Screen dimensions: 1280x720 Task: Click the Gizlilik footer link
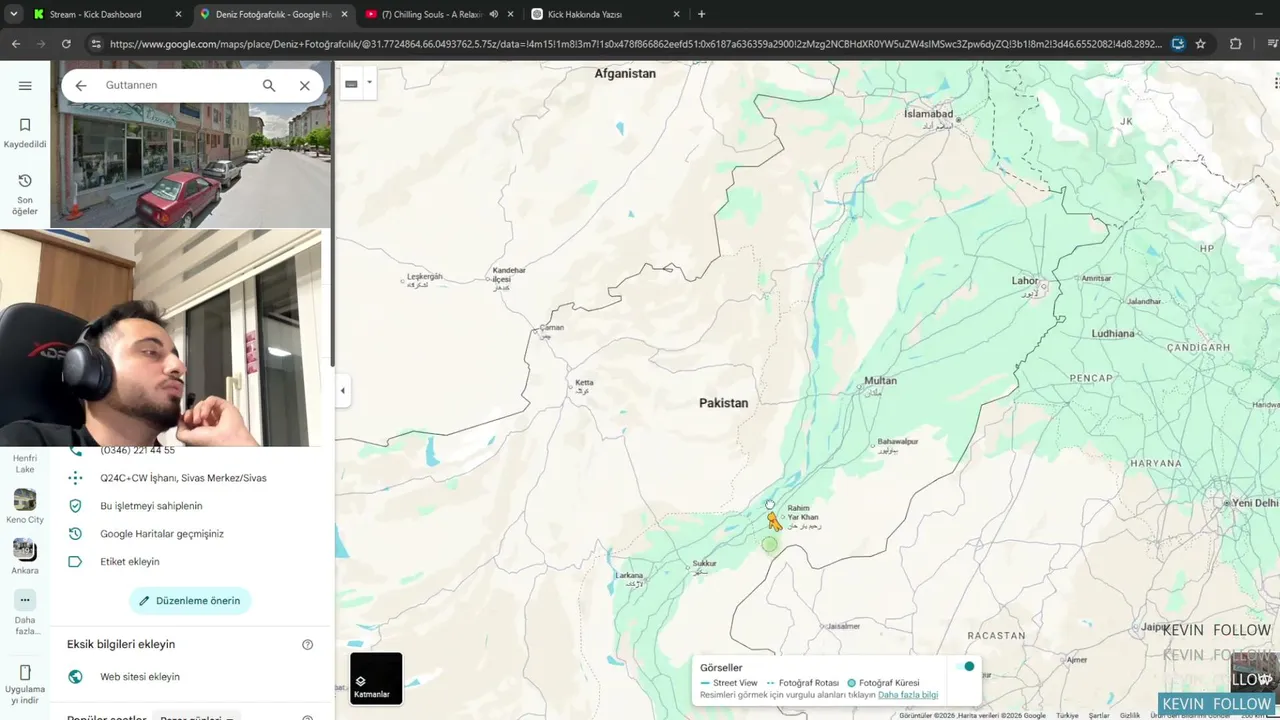[1130, 715]
